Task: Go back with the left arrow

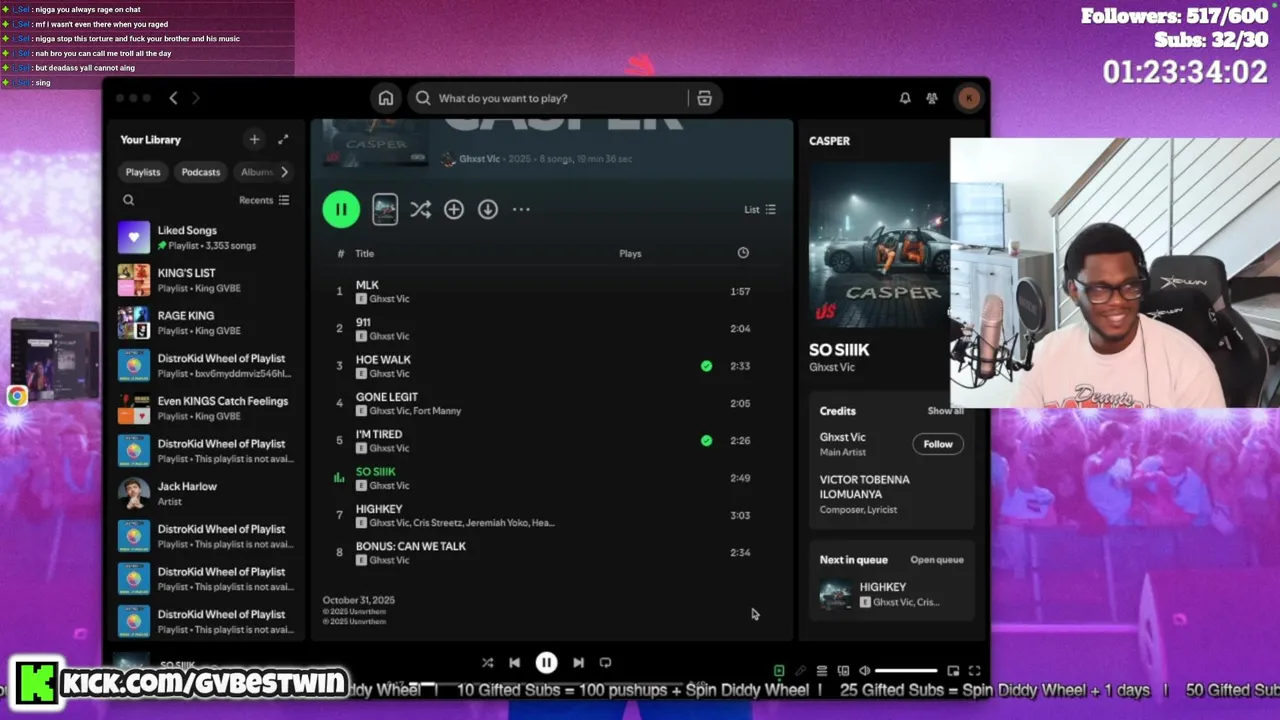Action: tap(173, 98)
